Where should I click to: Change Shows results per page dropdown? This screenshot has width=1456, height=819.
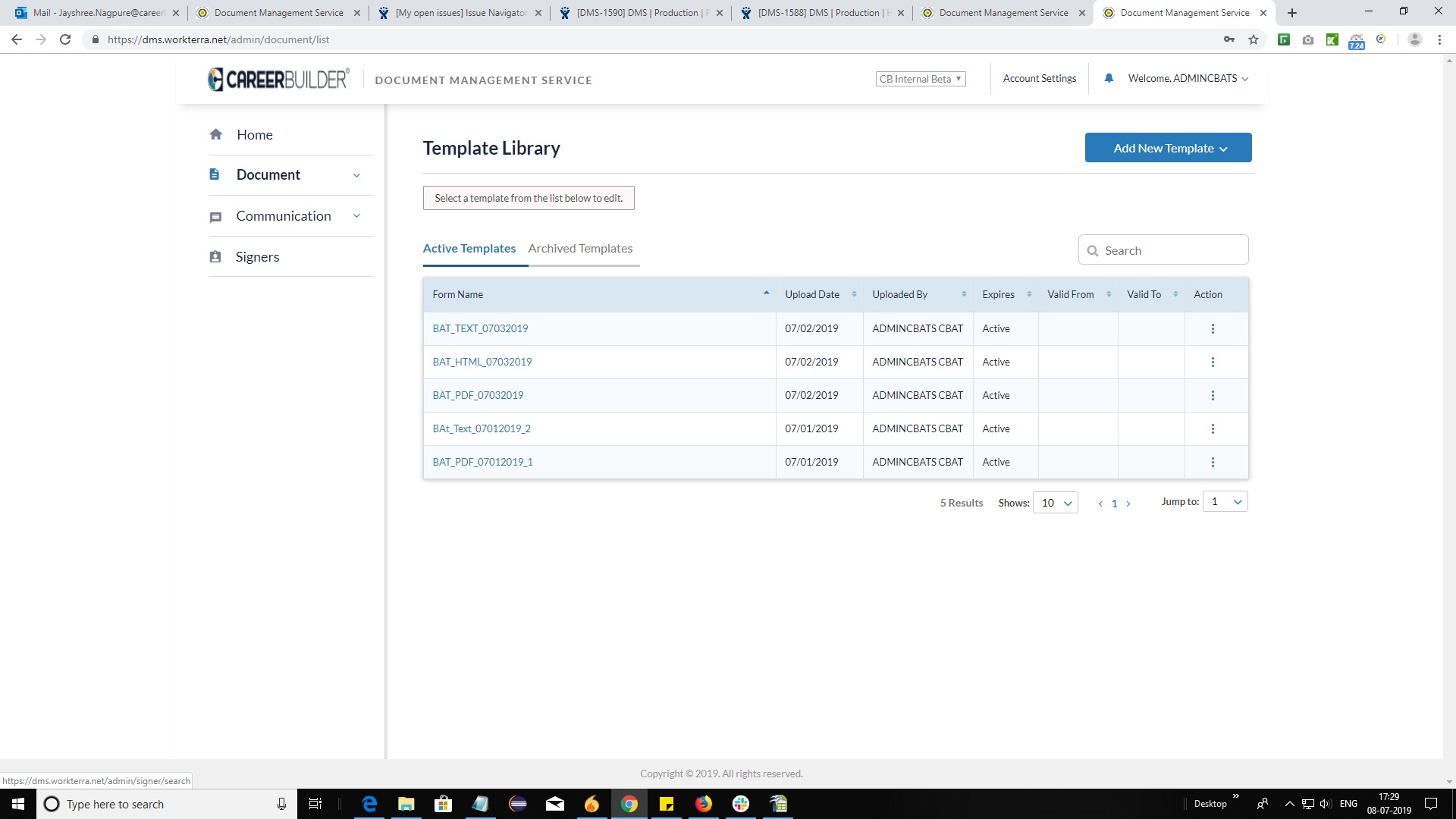[x=1056, y=503]
